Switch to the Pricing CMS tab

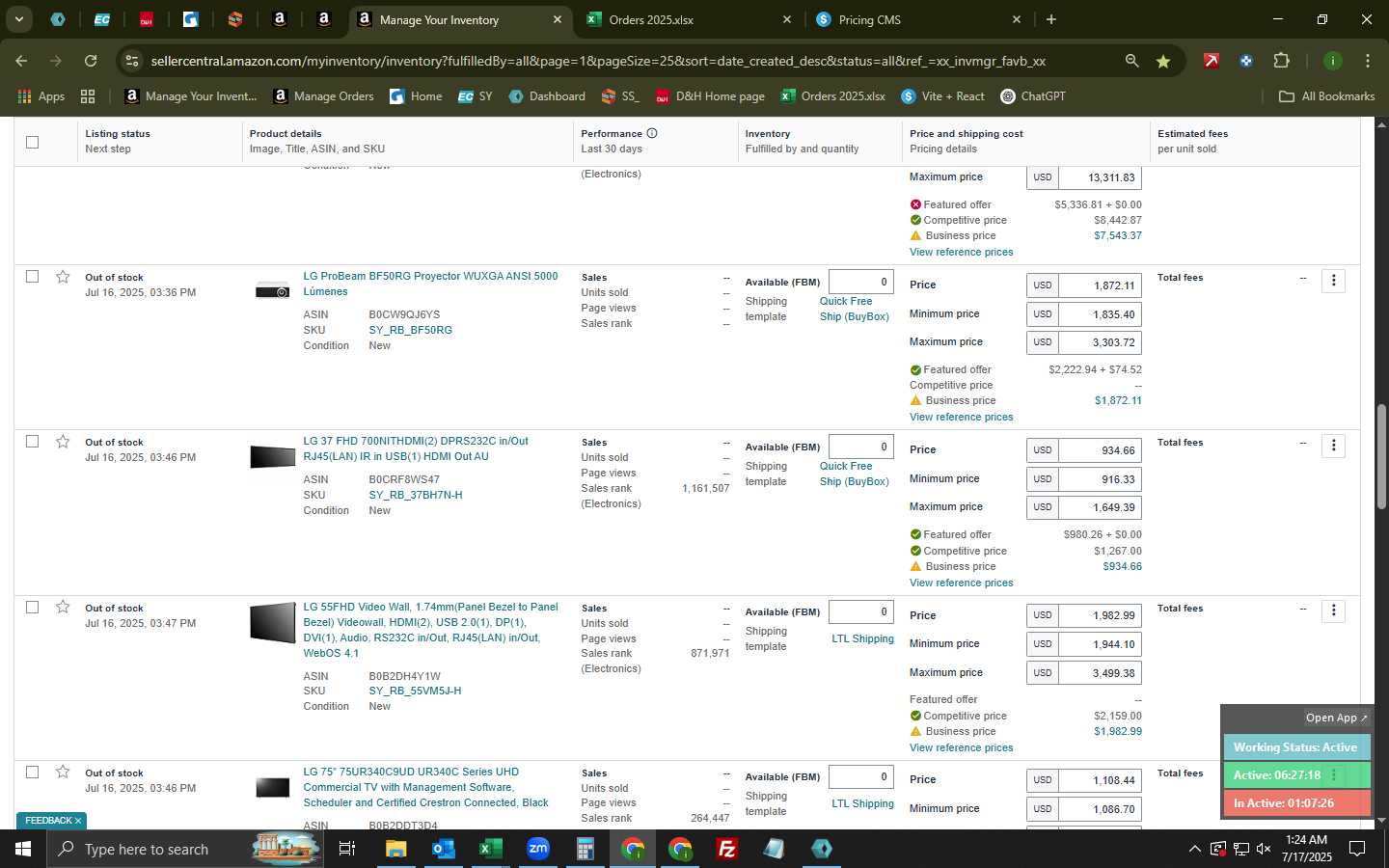coord(917,19)
